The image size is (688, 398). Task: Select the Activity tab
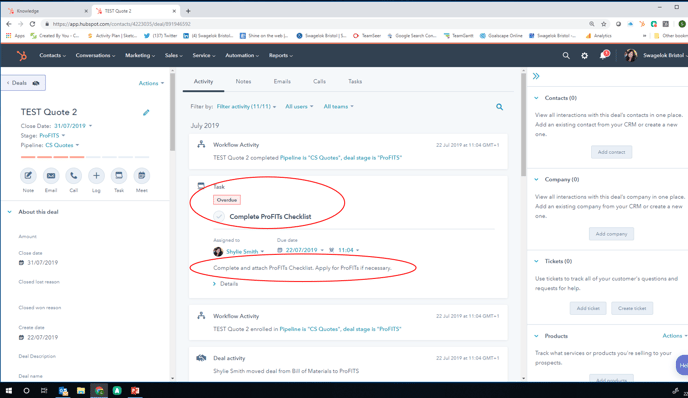203,82
